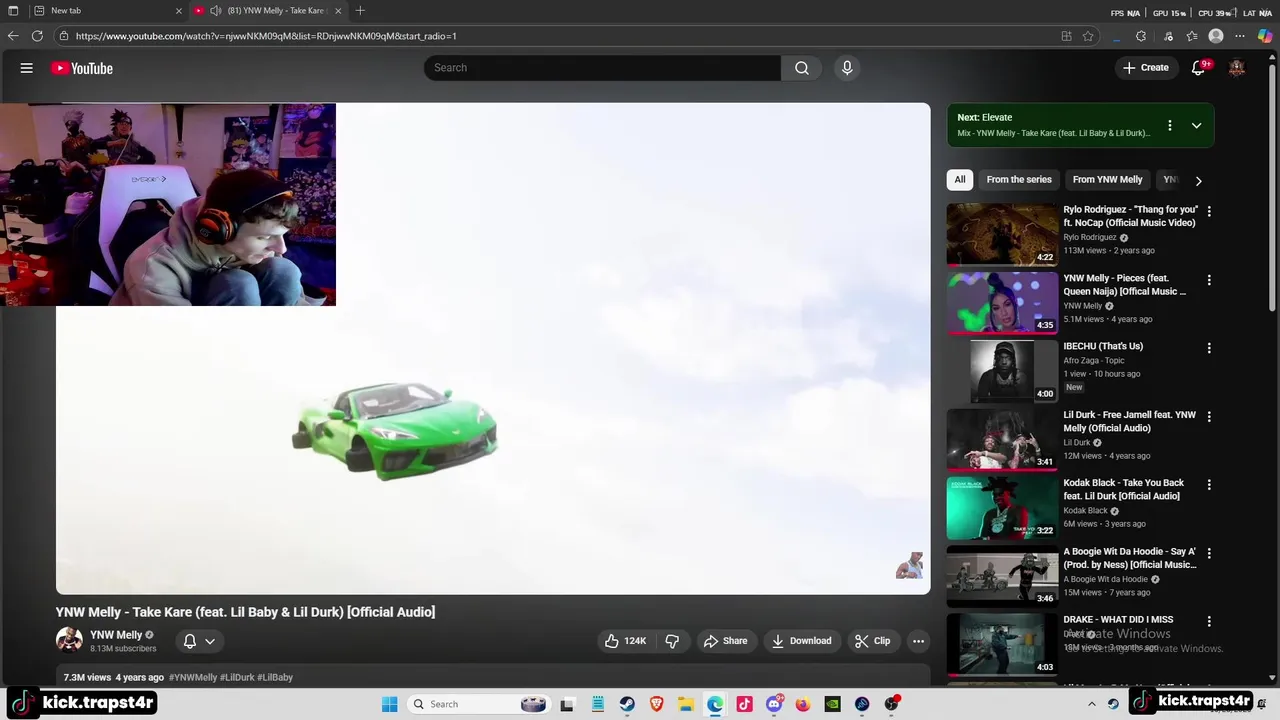Screen dimensions: 1280x720
Task: Go to the YouTube home logo
Action: click(x=82, y=68)
